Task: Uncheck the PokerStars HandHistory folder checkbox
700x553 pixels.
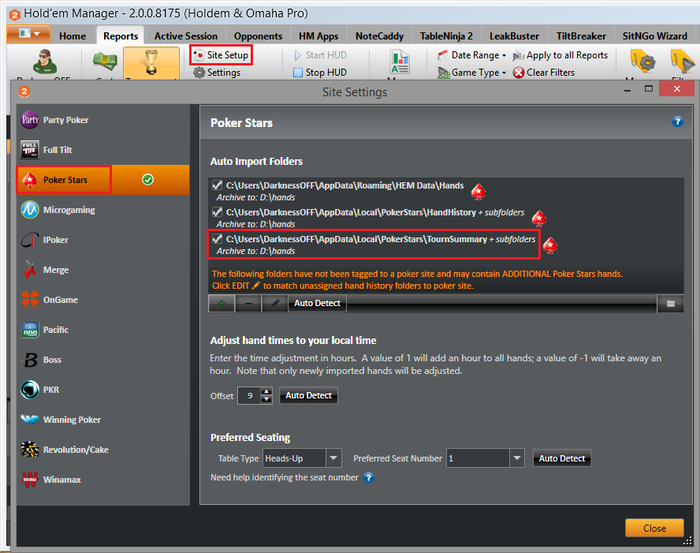Action: click(217, 212)
